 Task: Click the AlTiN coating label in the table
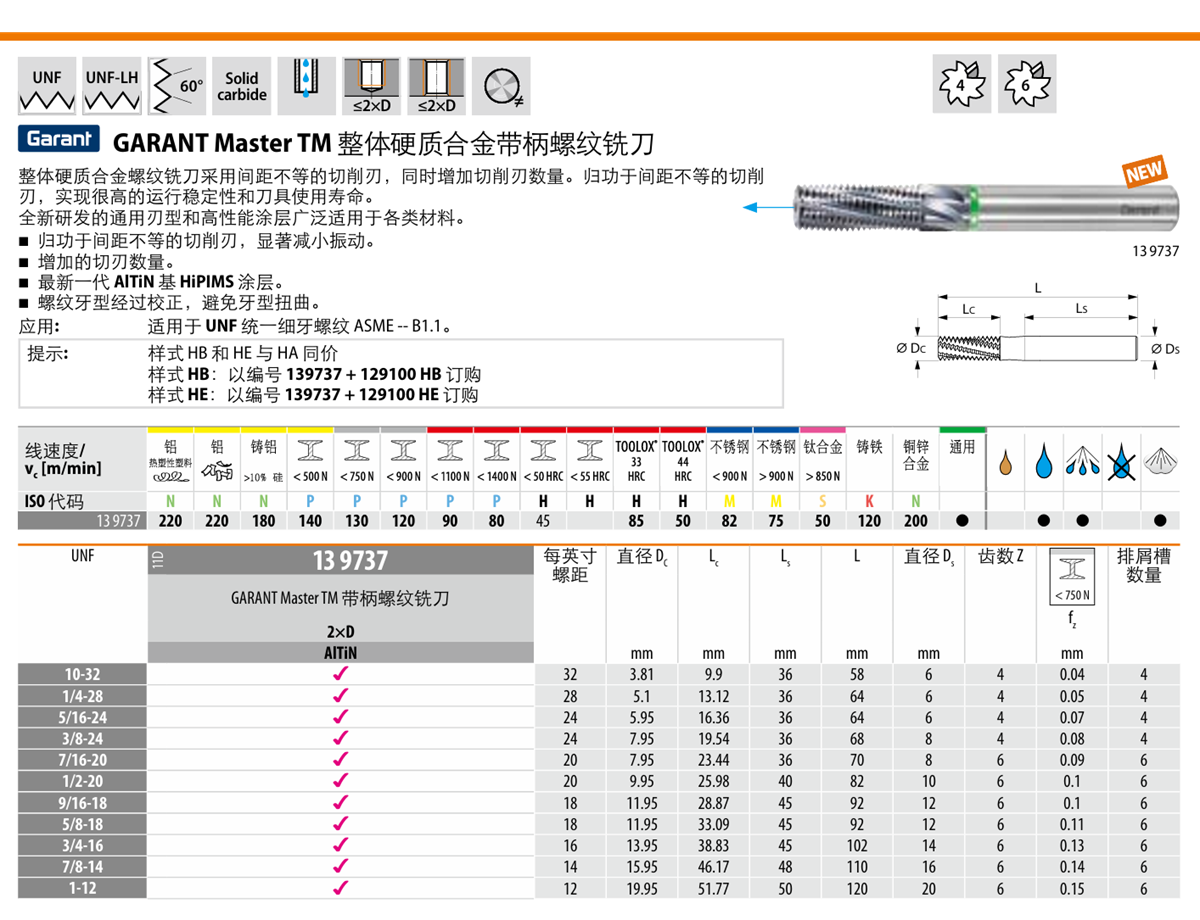coord(340,653)
